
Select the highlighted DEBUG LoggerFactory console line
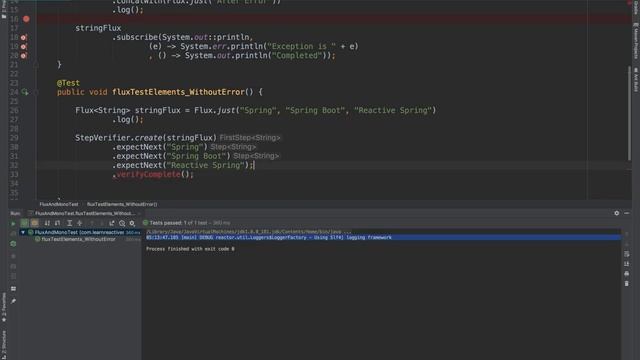383,237
